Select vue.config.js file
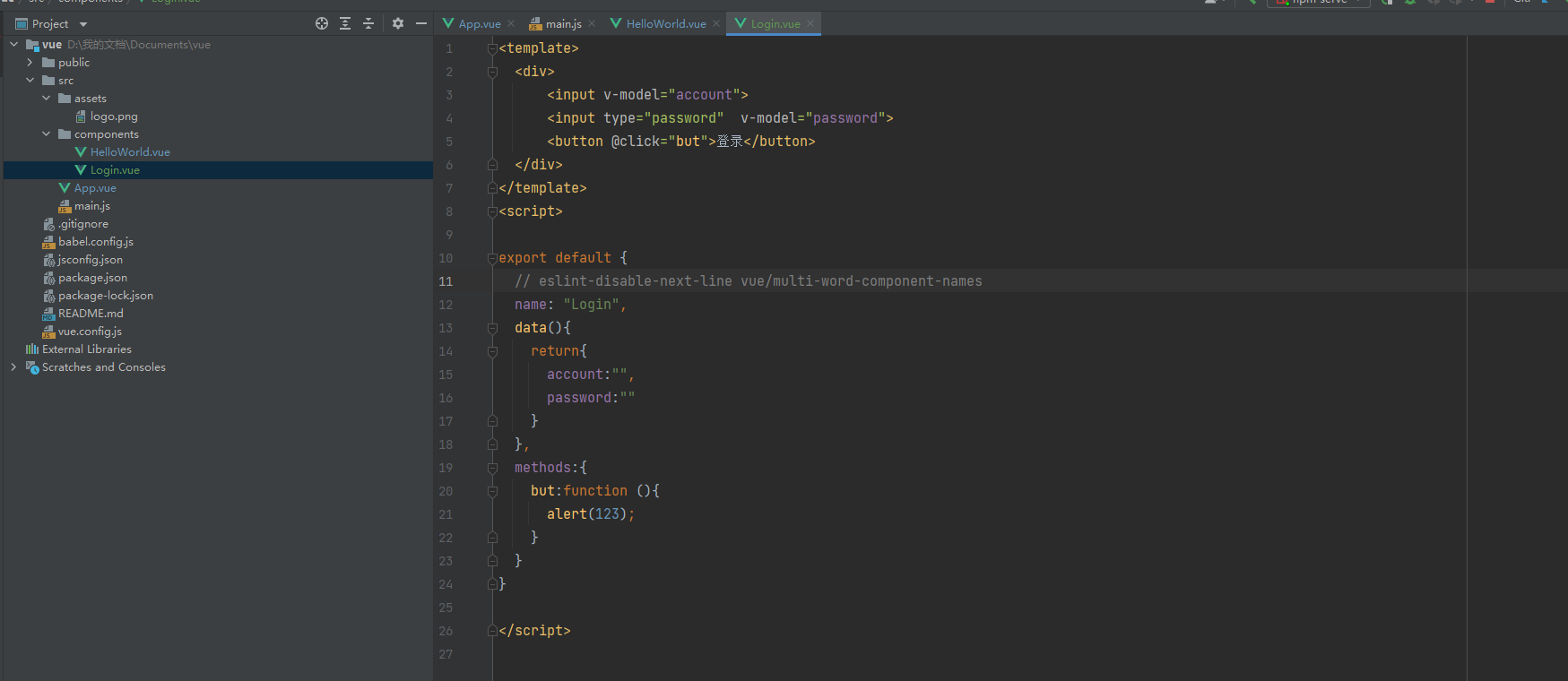This screenshot has width=1568, height=681. point(90,332)
